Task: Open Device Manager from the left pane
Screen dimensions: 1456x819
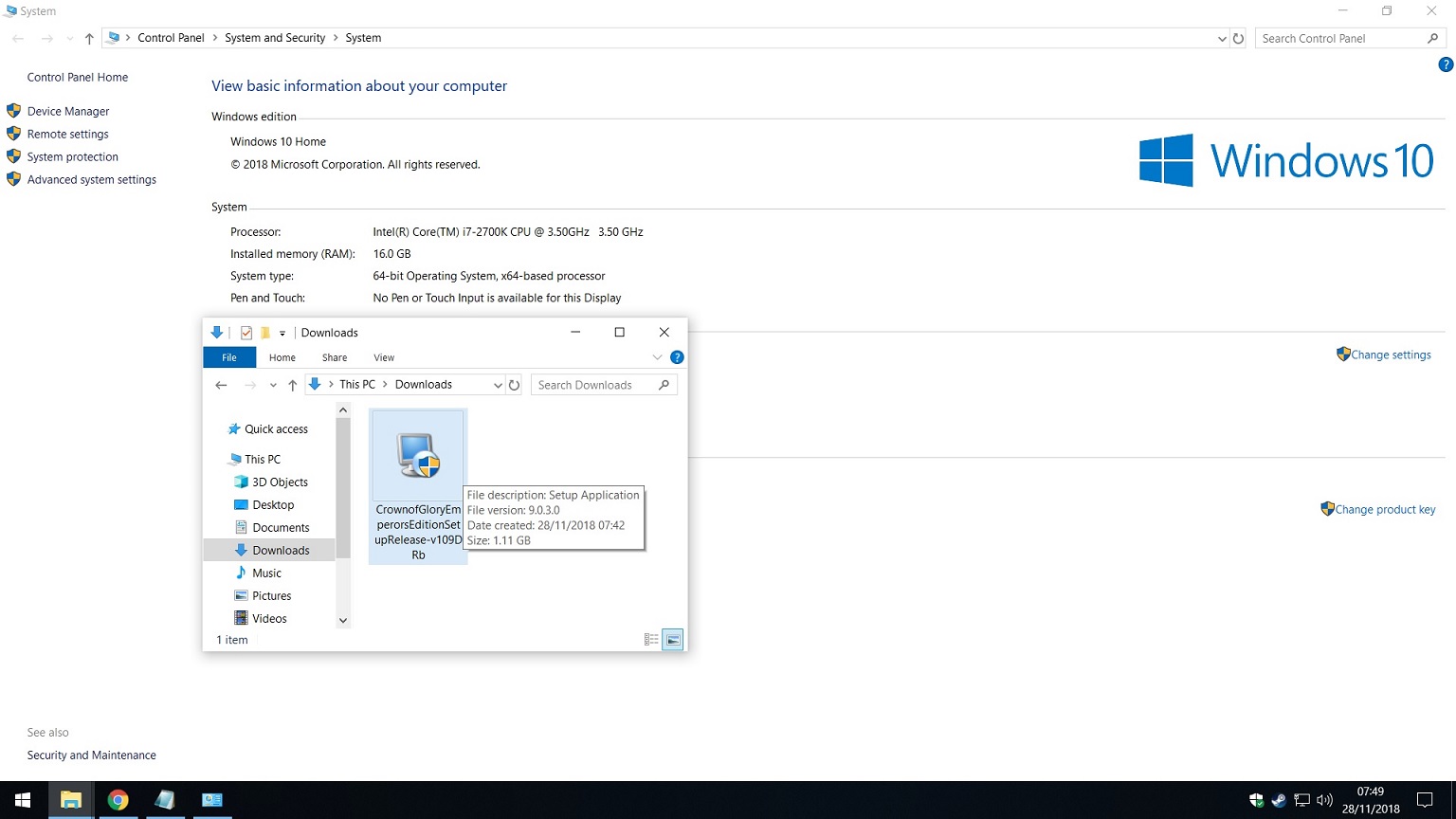Action: 68,111
